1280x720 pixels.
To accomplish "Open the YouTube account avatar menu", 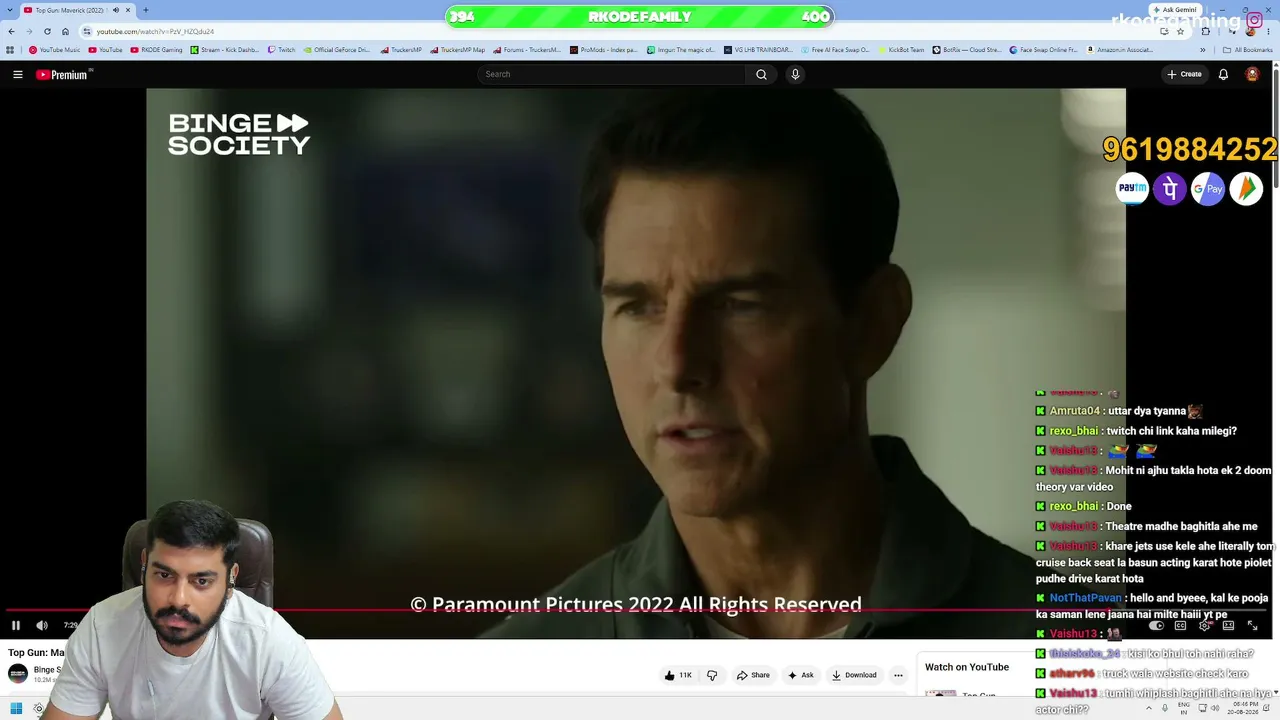I will point(1252,74).
